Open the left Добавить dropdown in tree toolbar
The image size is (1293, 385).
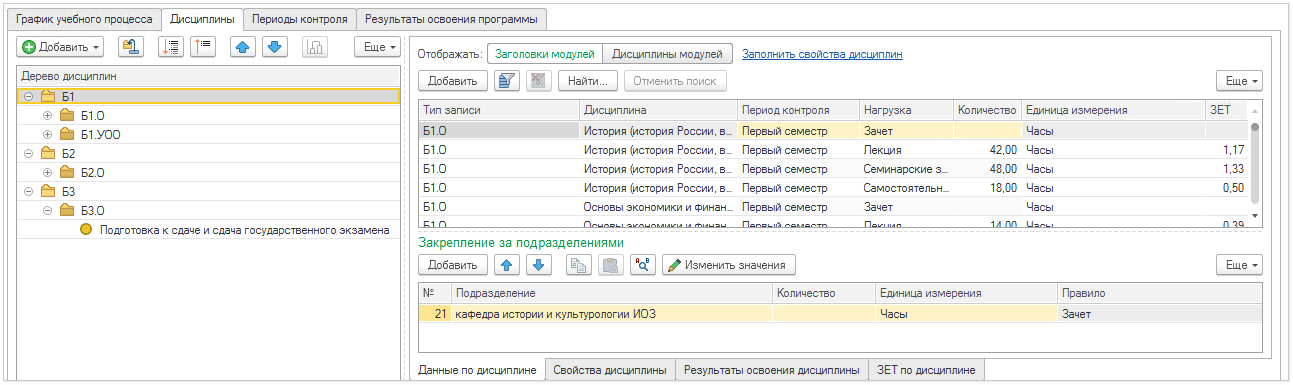point(62,47)
